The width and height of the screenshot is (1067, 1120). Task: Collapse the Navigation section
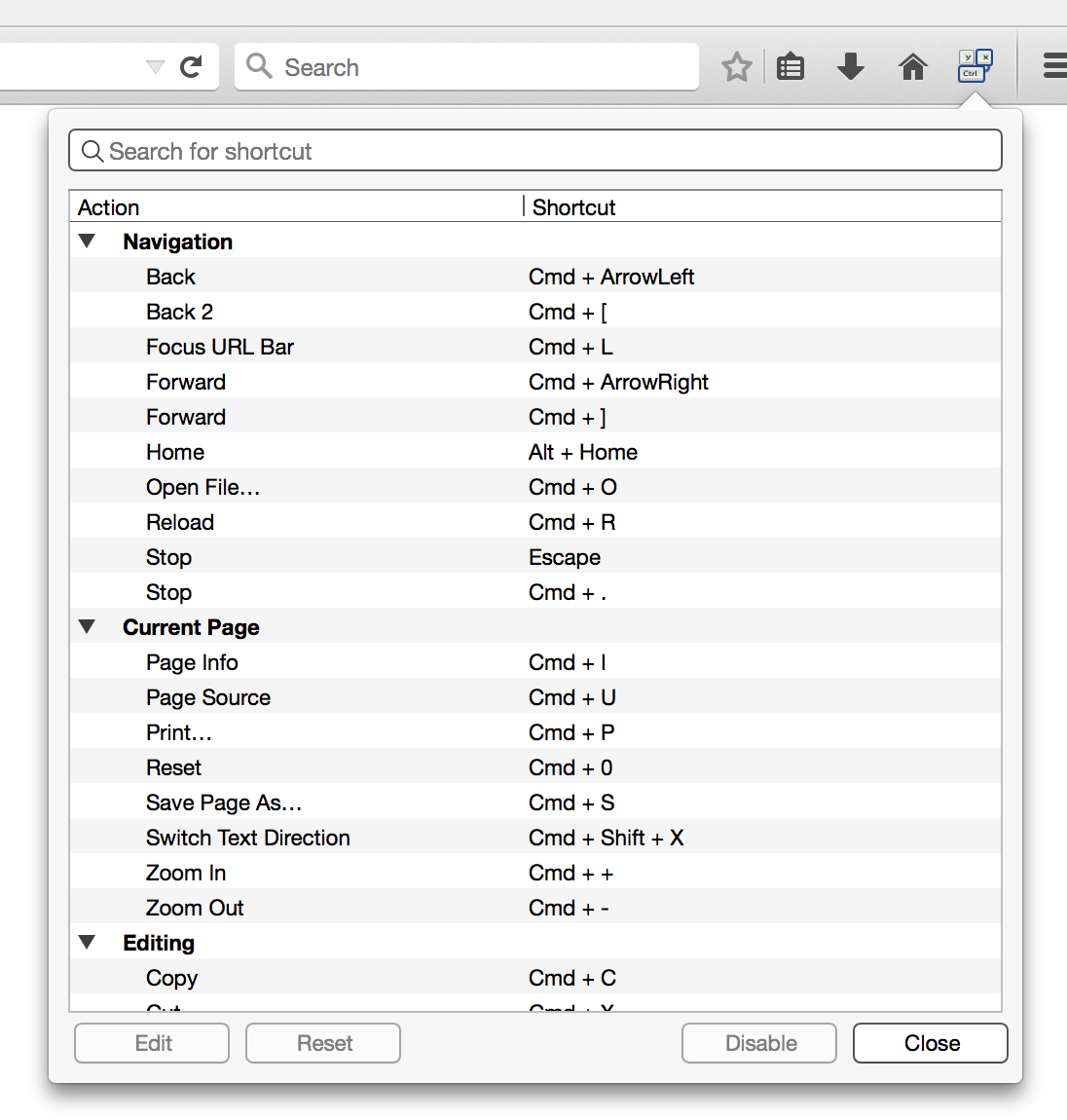coord(88,241)
